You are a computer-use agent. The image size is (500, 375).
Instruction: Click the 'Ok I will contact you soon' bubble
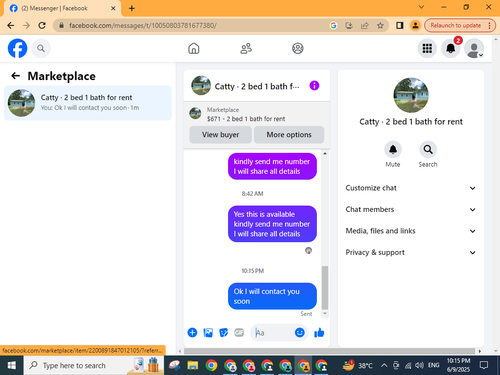pos(272,296)
